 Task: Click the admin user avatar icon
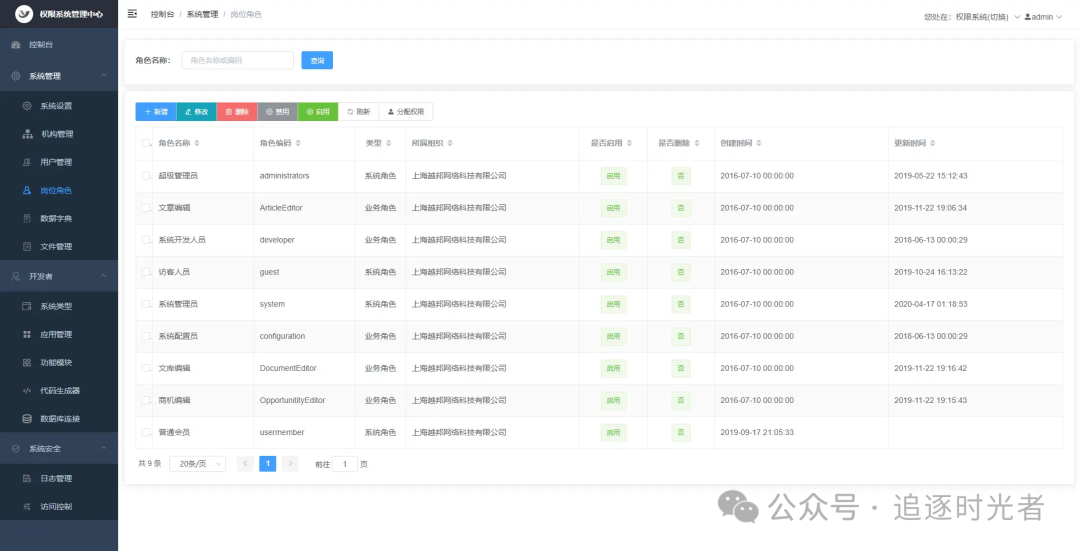click(x=1028, y=17)
